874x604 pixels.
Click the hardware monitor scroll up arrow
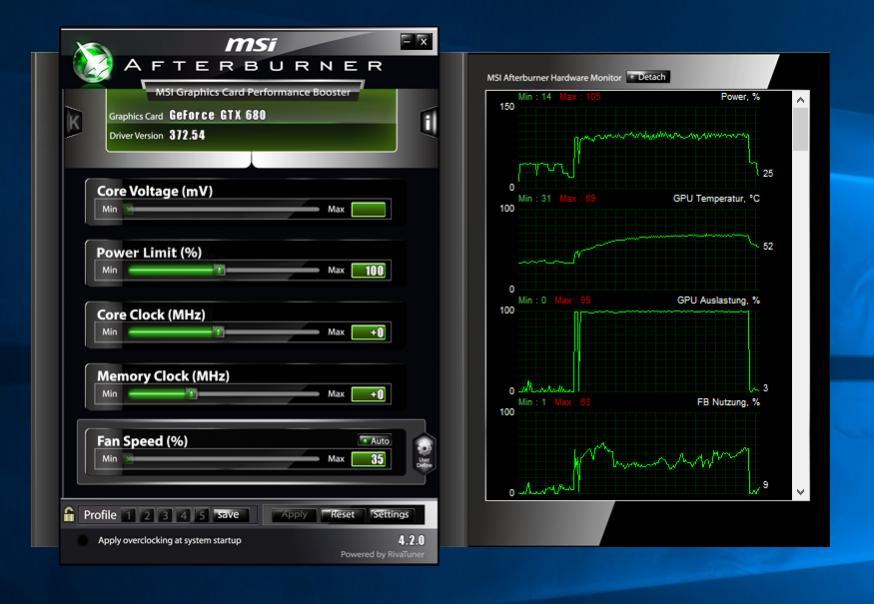[800, 100]
